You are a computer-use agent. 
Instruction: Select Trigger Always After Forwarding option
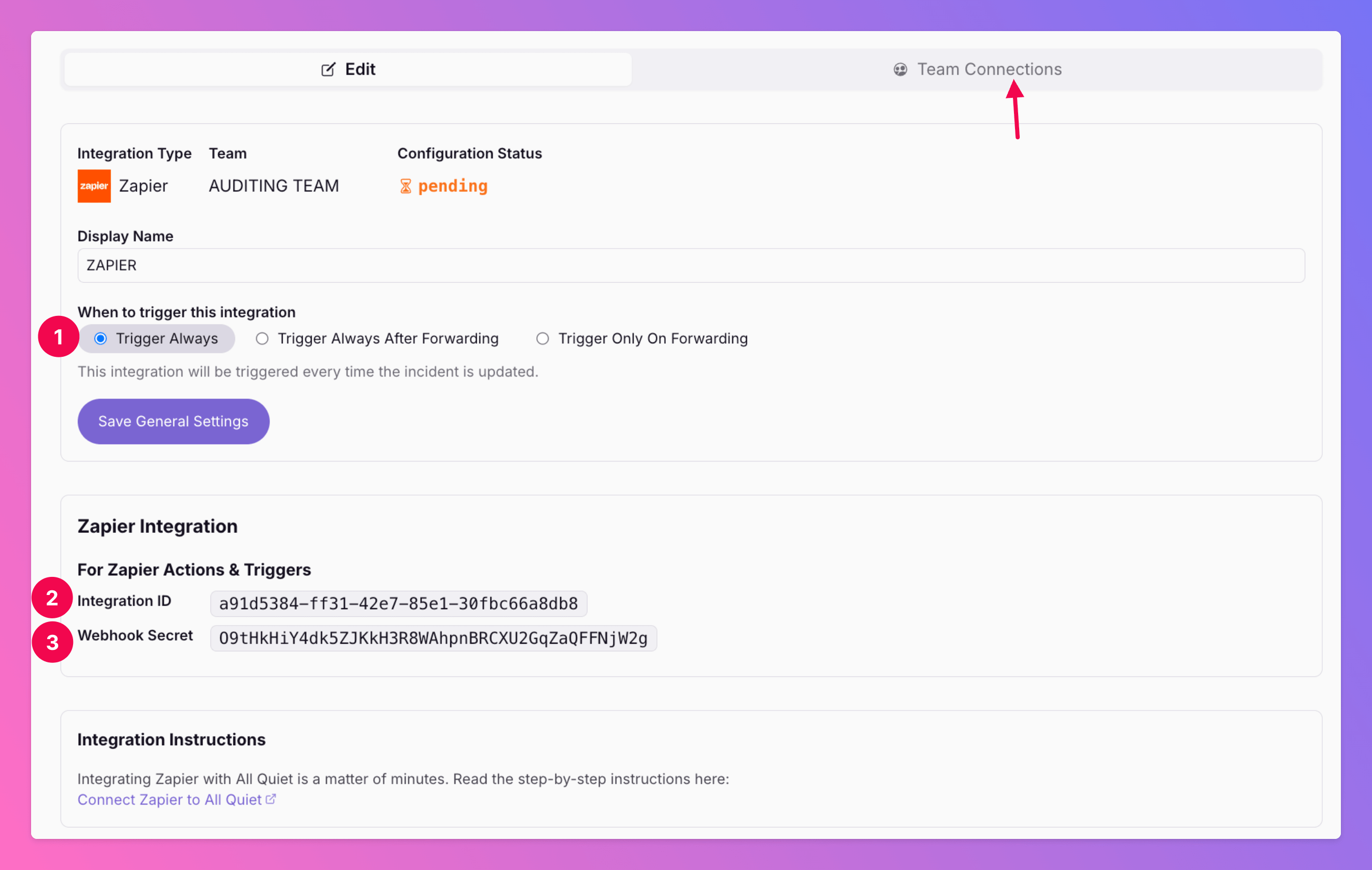262,339
